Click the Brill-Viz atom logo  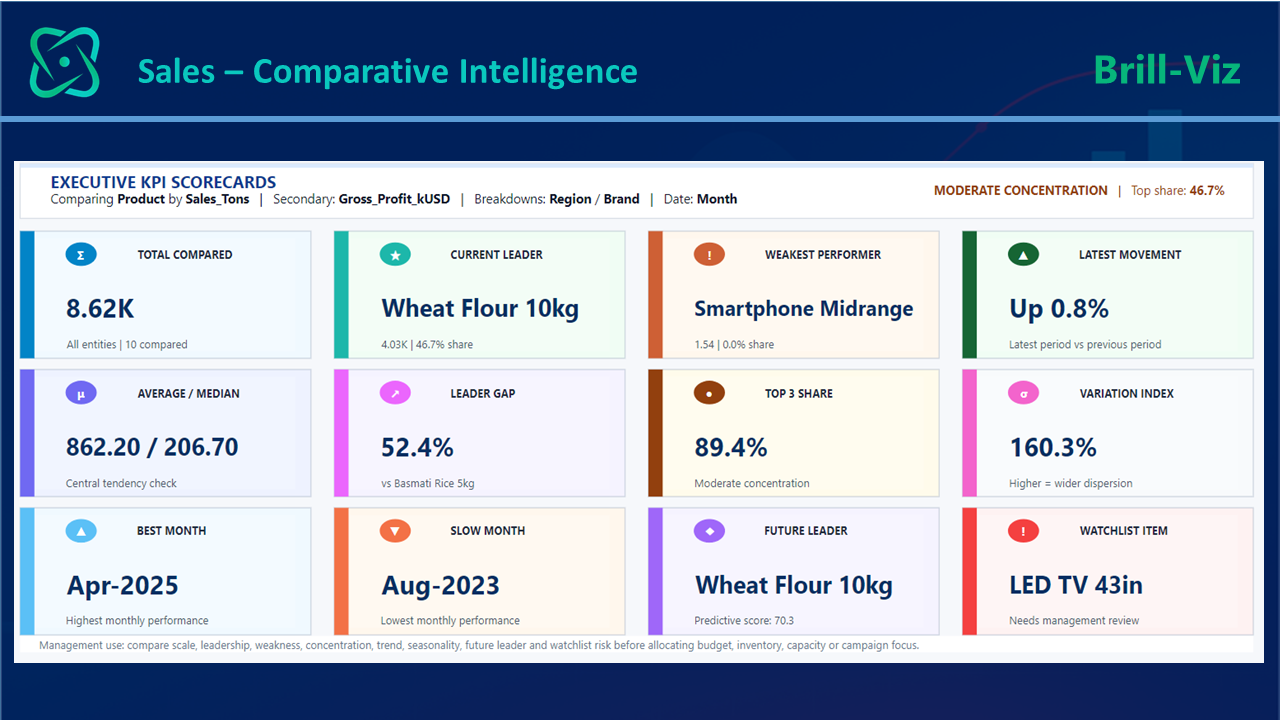(65, 62)
